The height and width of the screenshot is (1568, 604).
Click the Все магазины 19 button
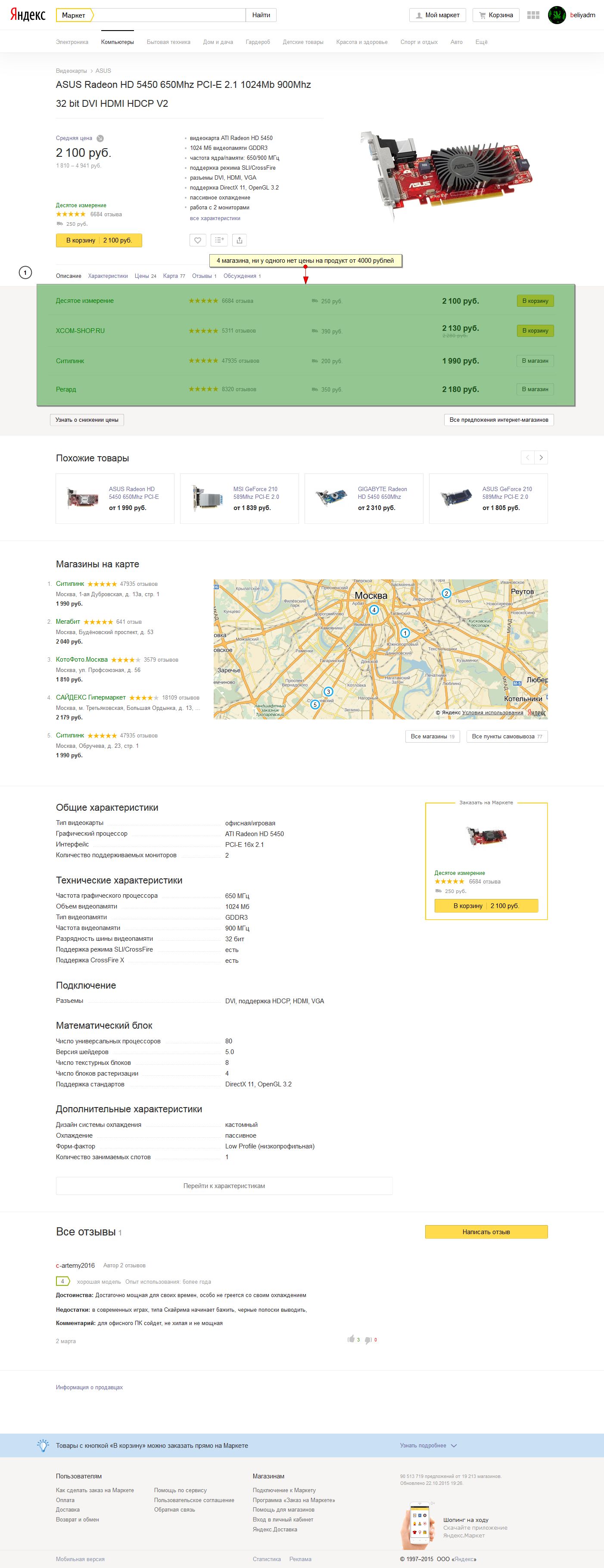coord(433,737)
